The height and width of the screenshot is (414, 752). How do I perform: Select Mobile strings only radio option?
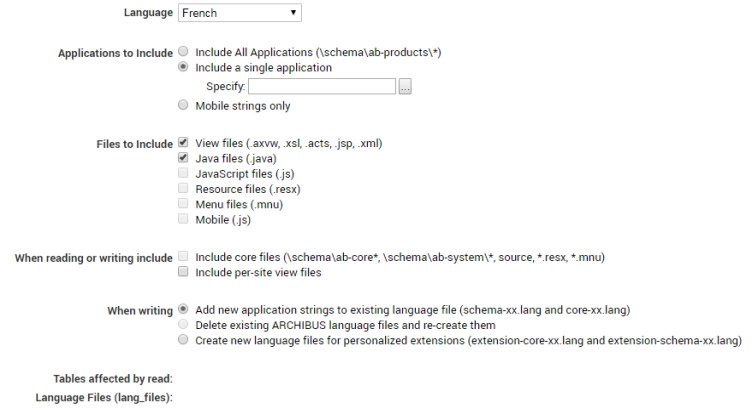pyautogui.click(x=183, y=105)
